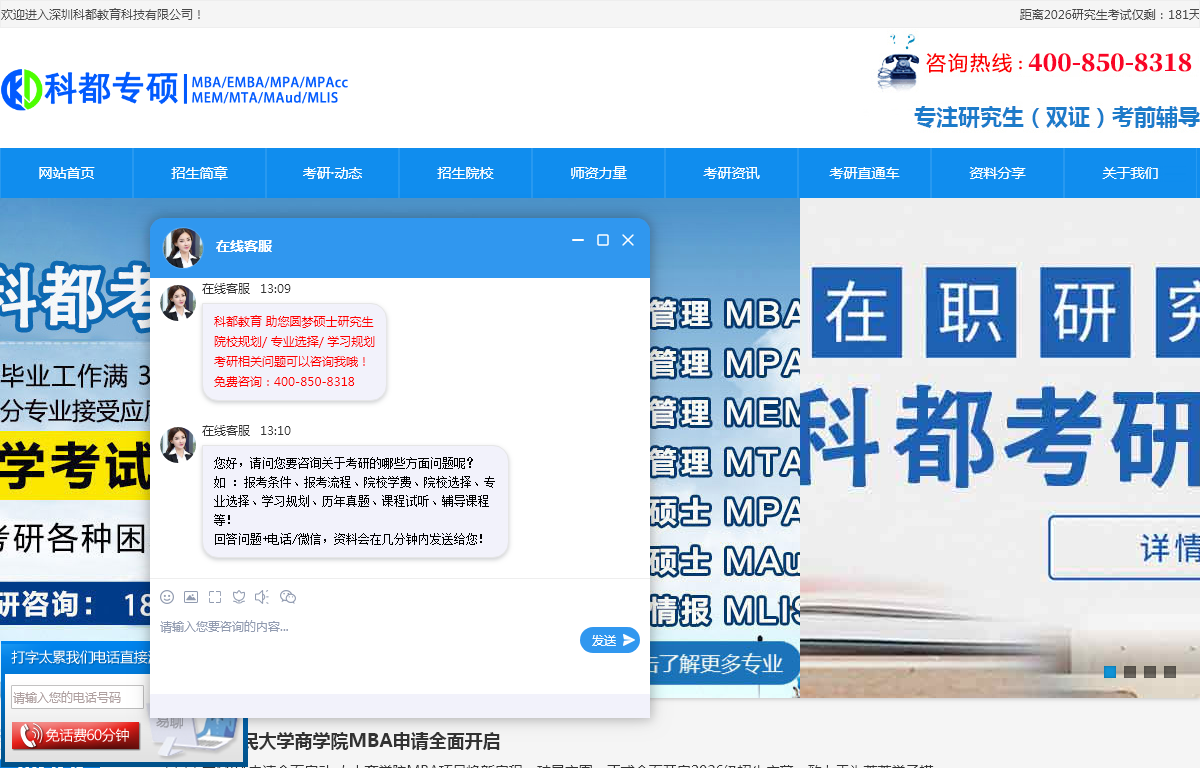Click the 科都专硕 site logo

(175, 89)
